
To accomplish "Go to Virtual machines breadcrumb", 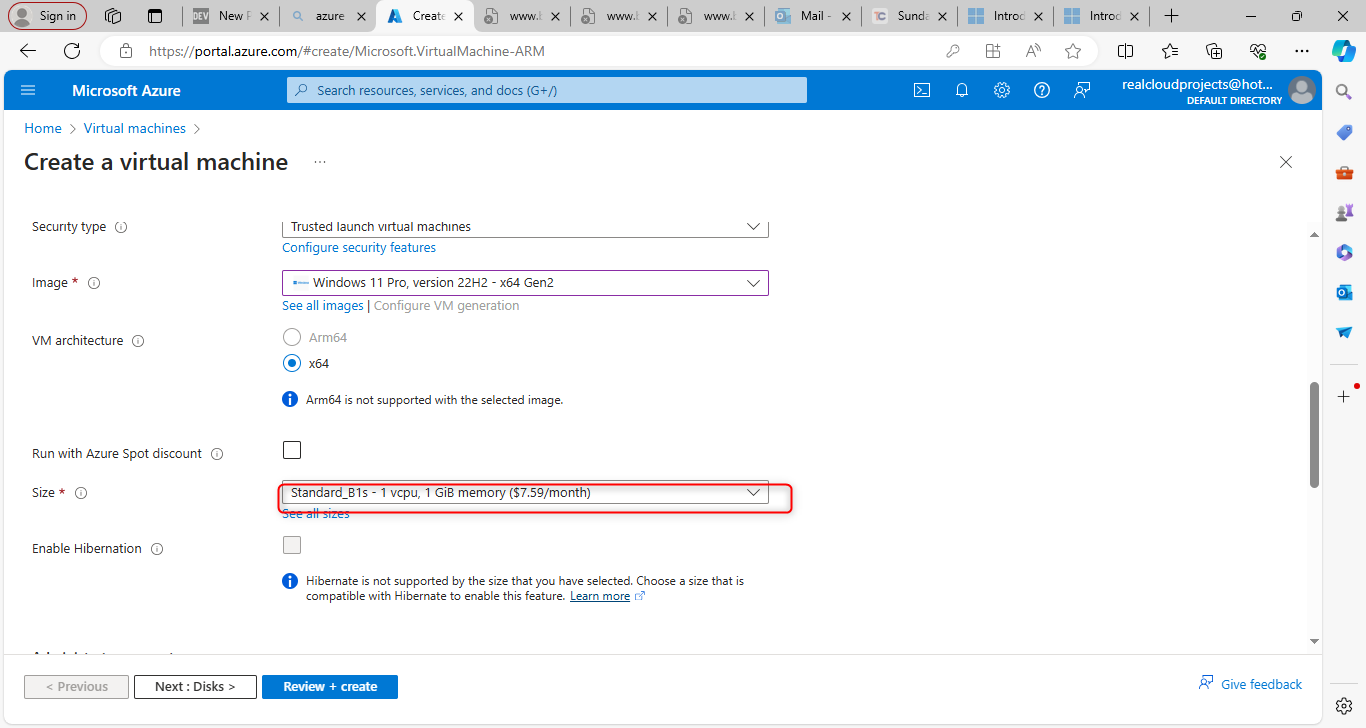I will pyautogui.click(x=135, y=129).
